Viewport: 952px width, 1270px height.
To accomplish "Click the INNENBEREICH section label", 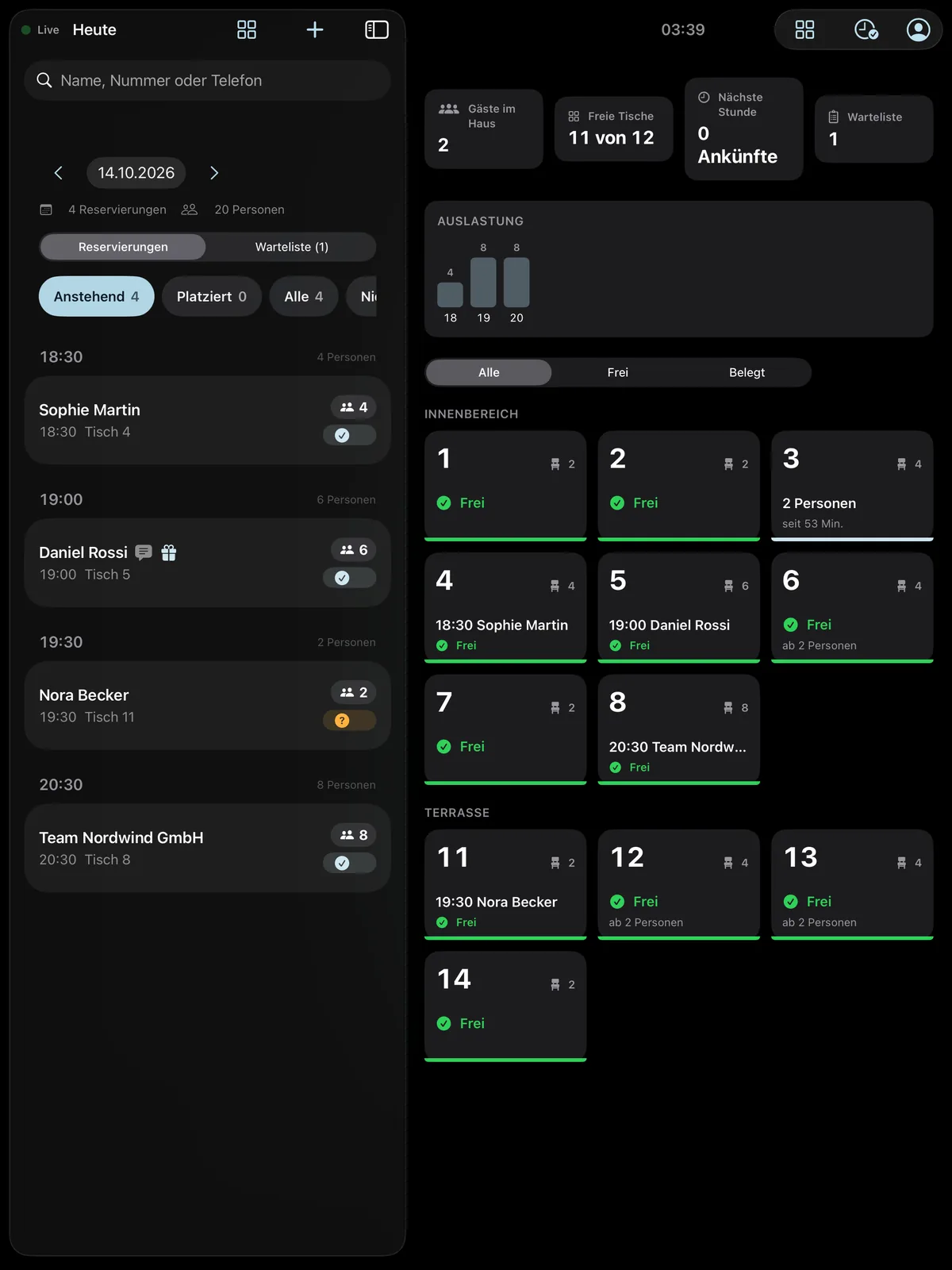I will point(471,414).
